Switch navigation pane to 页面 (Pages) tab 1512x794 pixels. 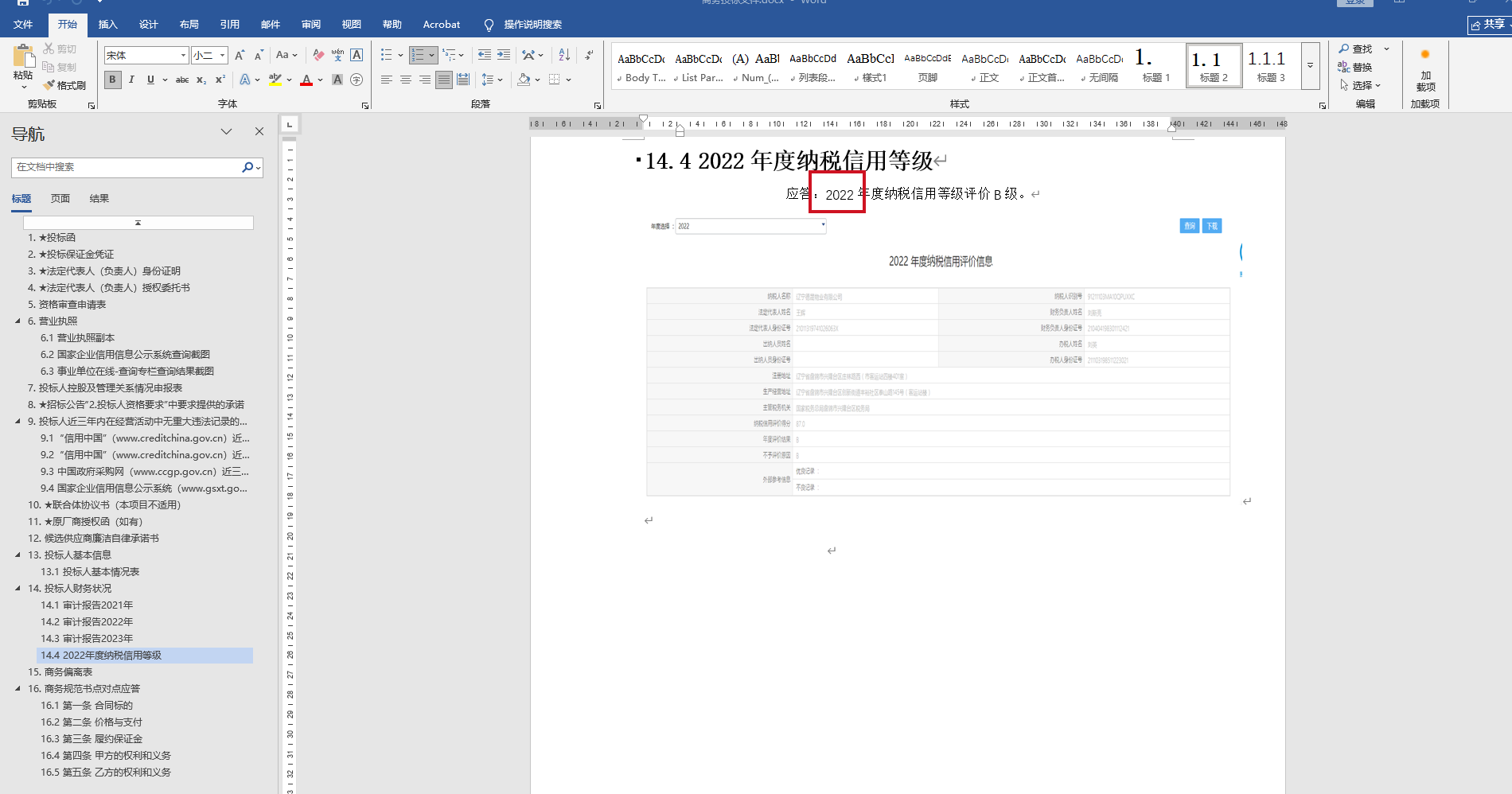pos(60,199)
